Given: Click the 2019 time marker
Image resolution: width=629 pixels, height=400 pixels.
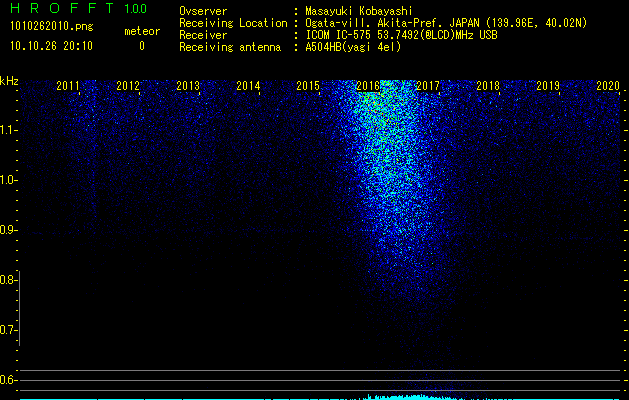Looking at the screenshot, I should 548,85.
